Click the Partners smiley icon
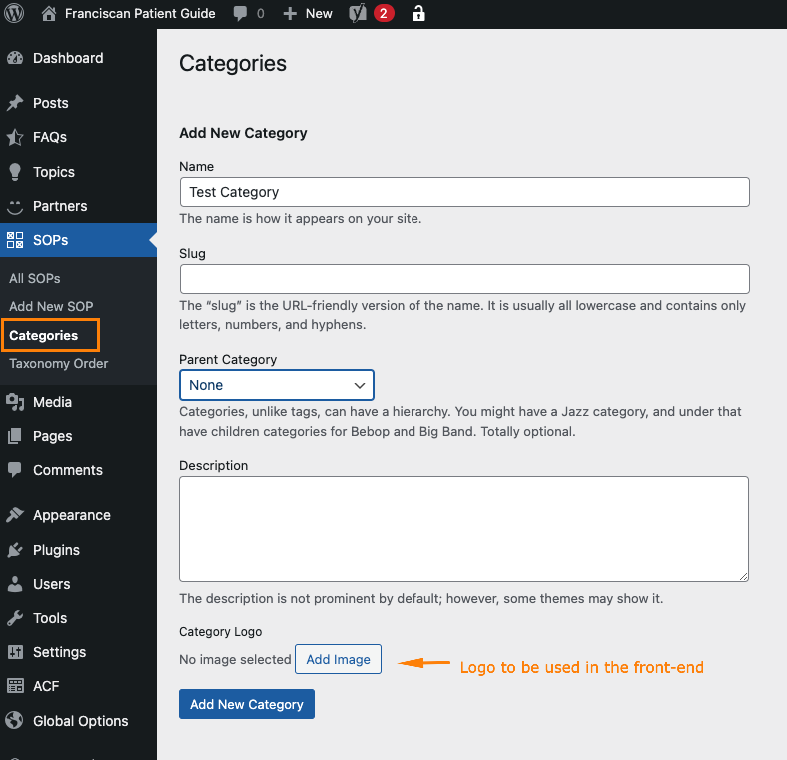The image size is (787, 760). tap(15, 206)
